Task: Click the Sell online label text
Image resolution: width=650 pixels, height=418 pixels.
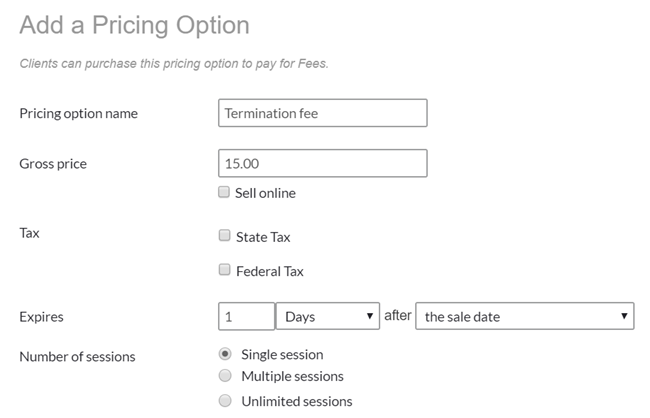Action: pyautogui.click(x=265, y=192)
